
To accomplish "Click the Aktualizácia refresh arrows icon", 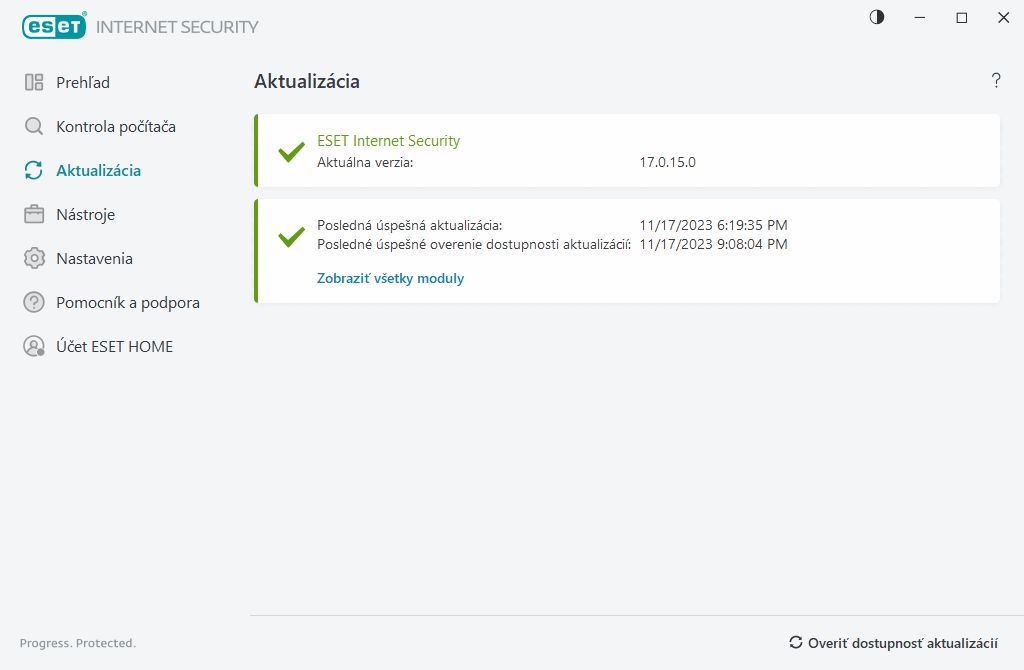I will tap(34, 171).
